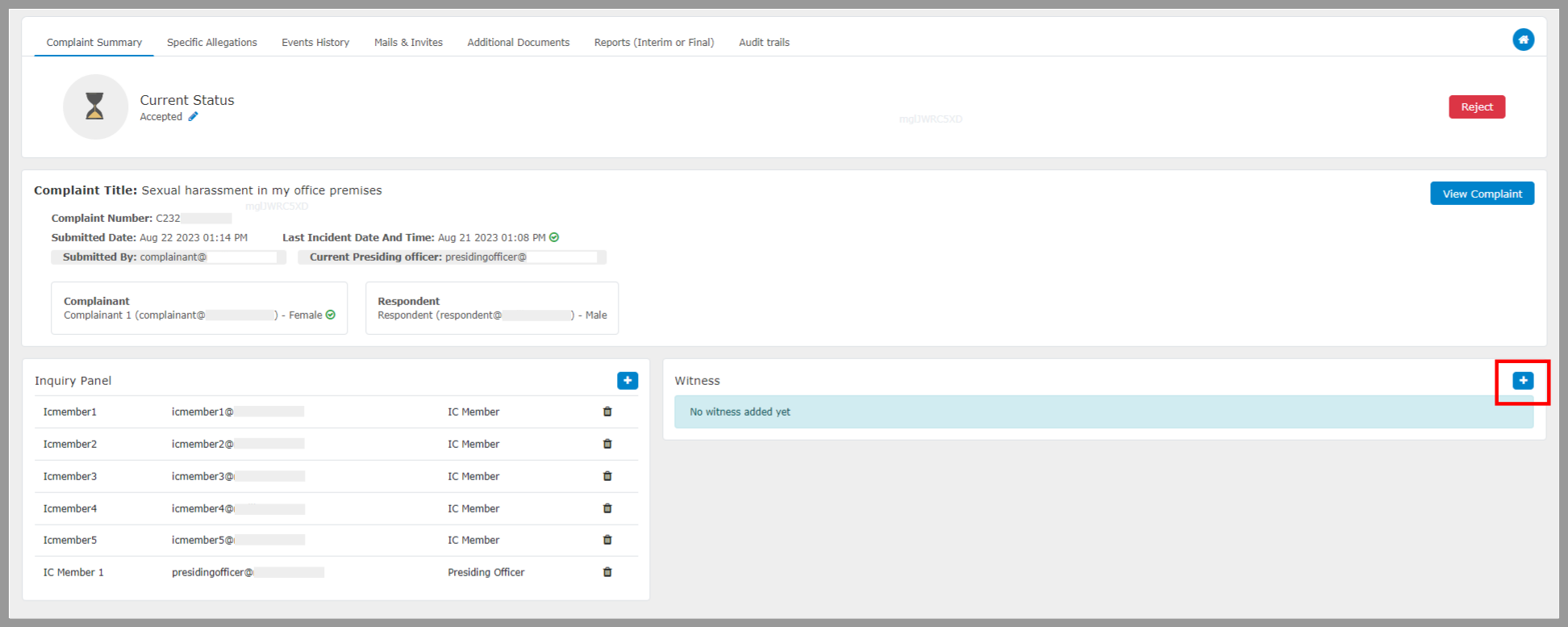Edit current status with the pencil icon

coord(193,117)
